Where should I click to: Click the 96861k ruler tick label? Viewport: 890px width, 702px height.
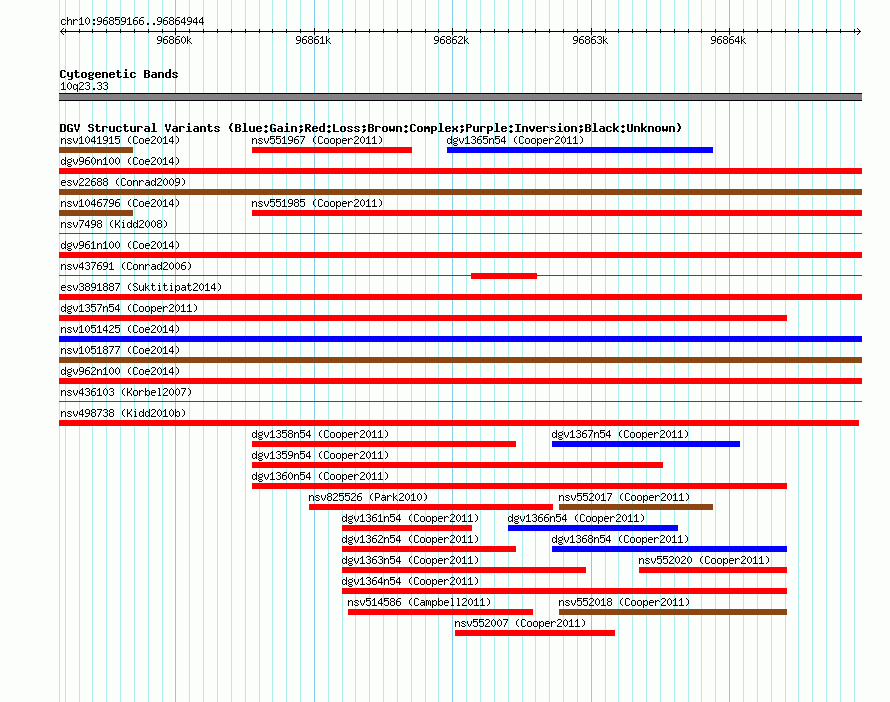[x=313, y=40]
